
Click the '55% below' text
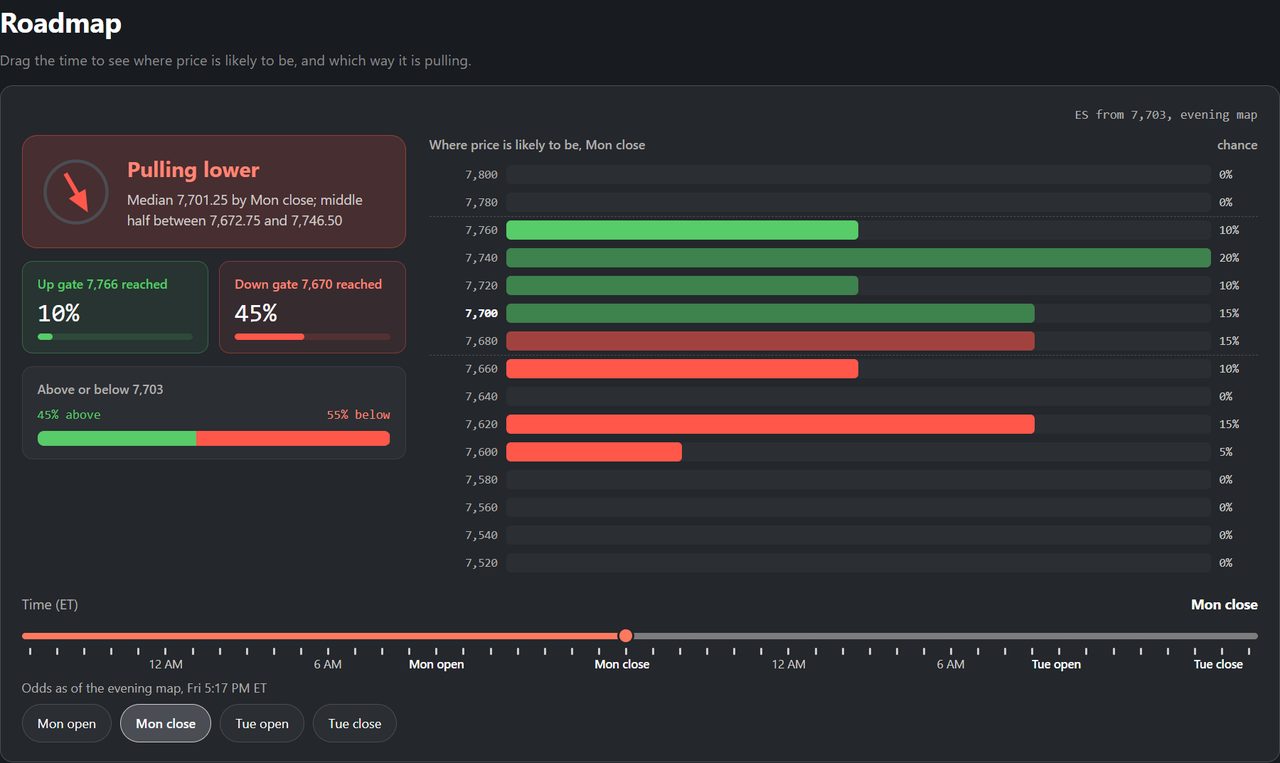358,415
